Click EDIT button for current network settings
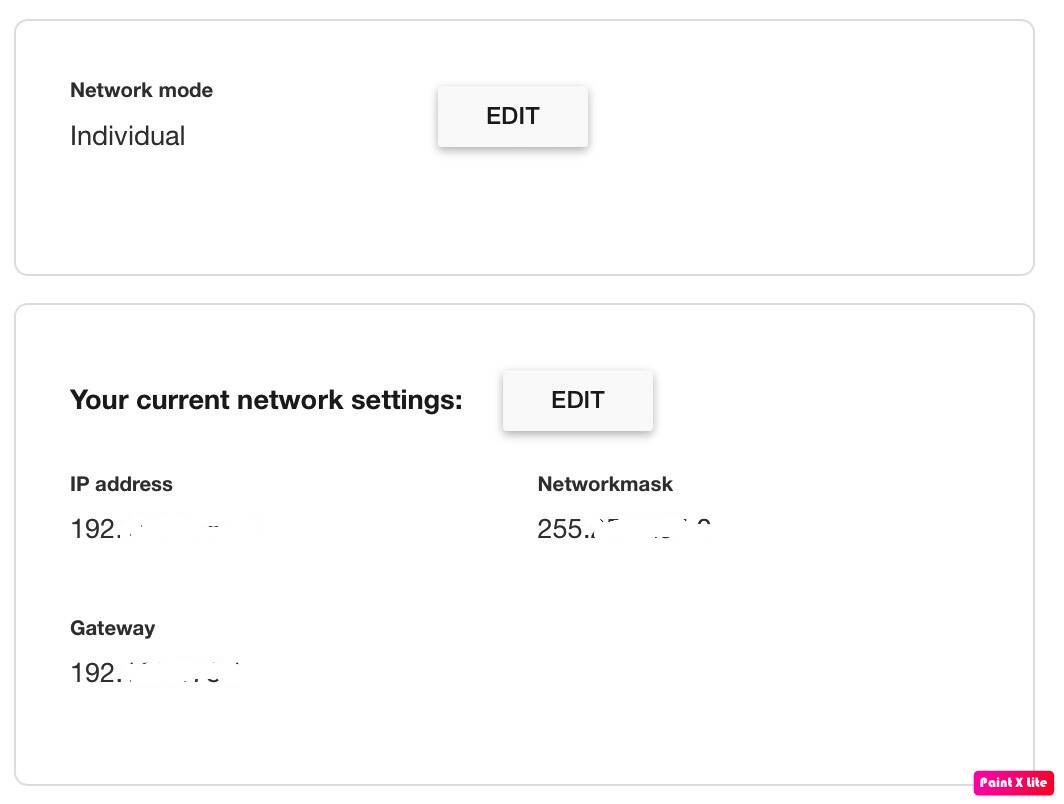 [x=577, y=400]
